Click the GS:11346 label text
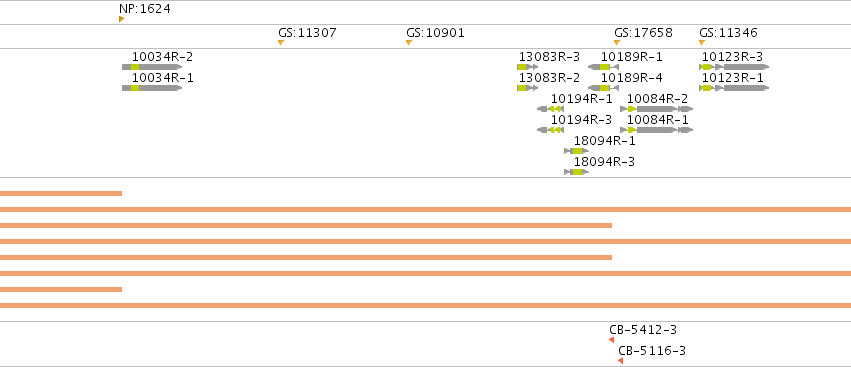This screenshot has height=367, width=851. click(x=728, y=33)
